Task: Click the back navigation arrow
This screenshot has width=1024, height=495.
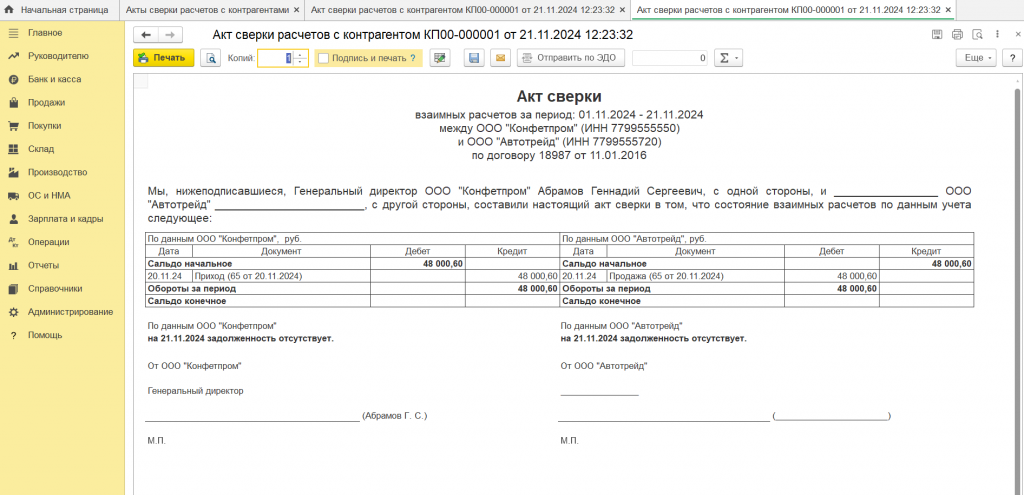Action: pos(146,35)
